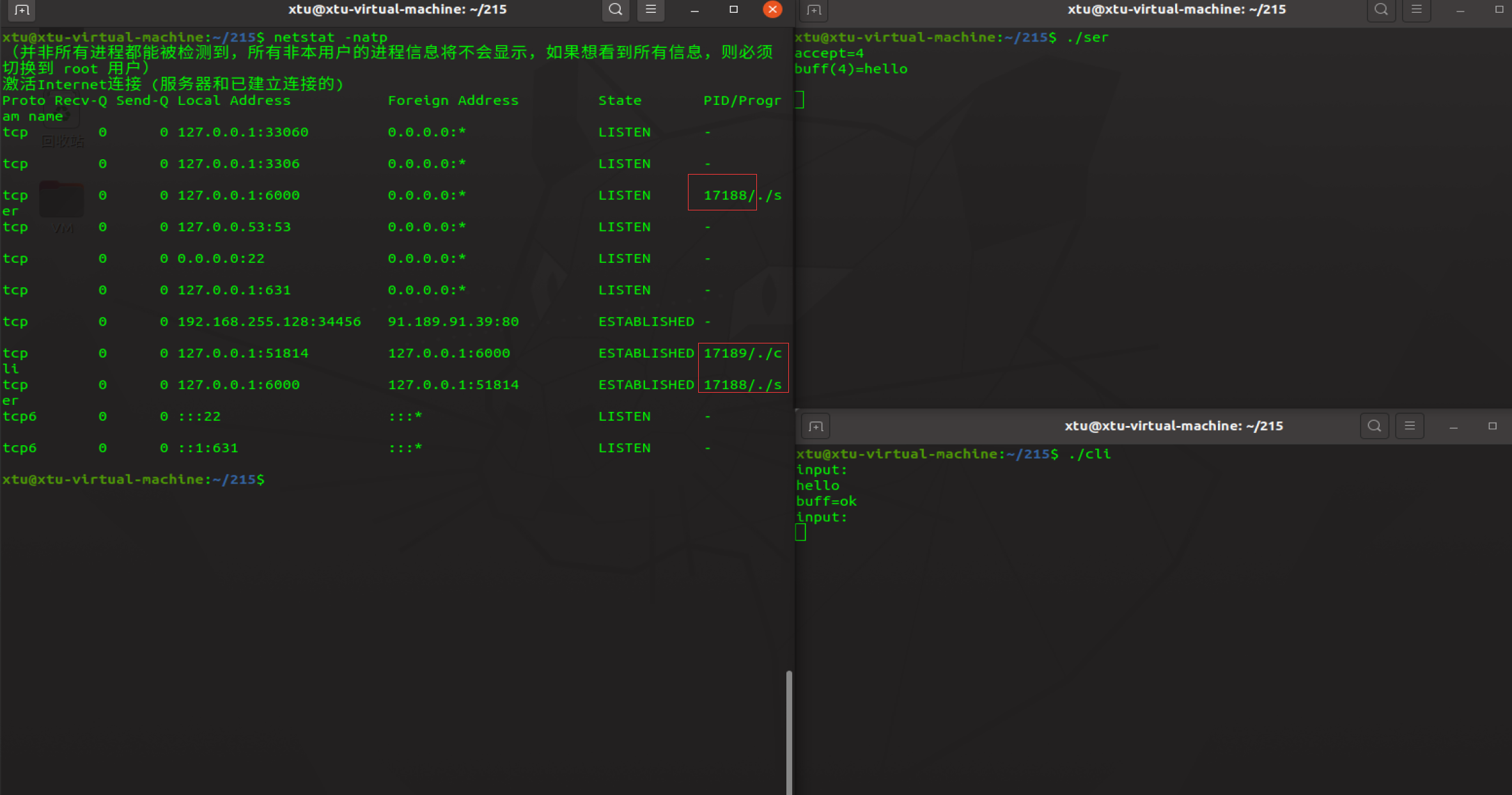
Task: Add a new tab in the ./cli terminal
Action: 816,426
